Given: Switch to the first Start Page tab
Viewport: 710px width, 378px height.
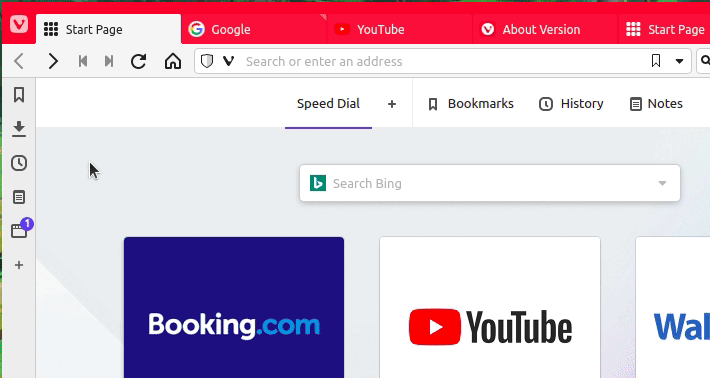Looking at the screenshot, I should (x=108, y=29).
